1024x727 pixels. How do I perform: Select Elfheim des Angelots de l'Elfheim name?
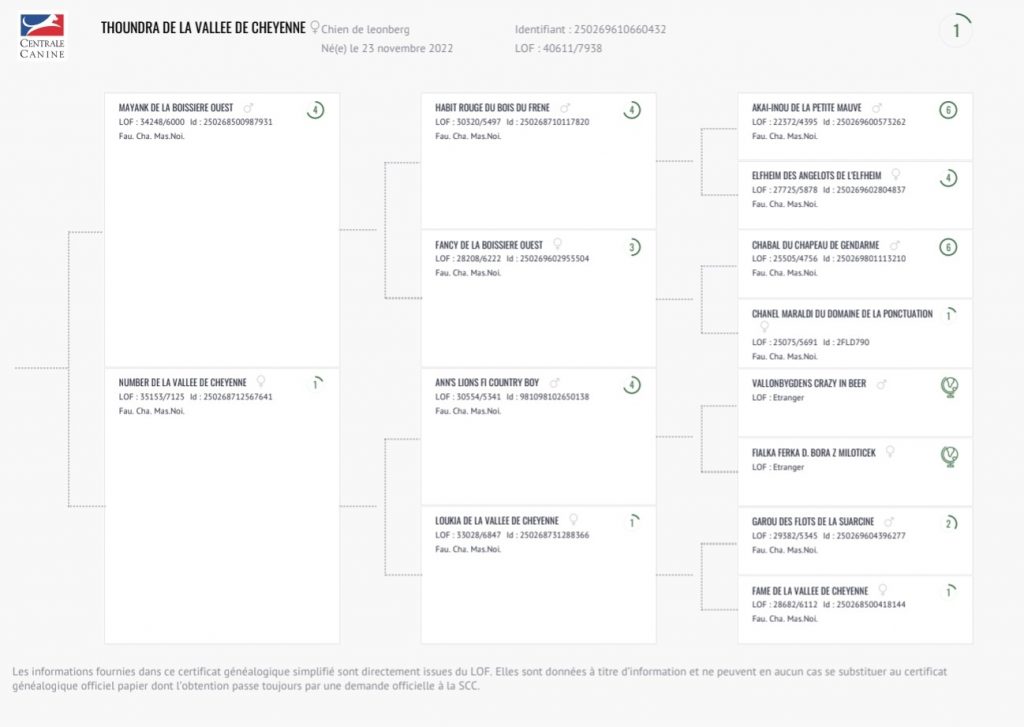[816, 176]
